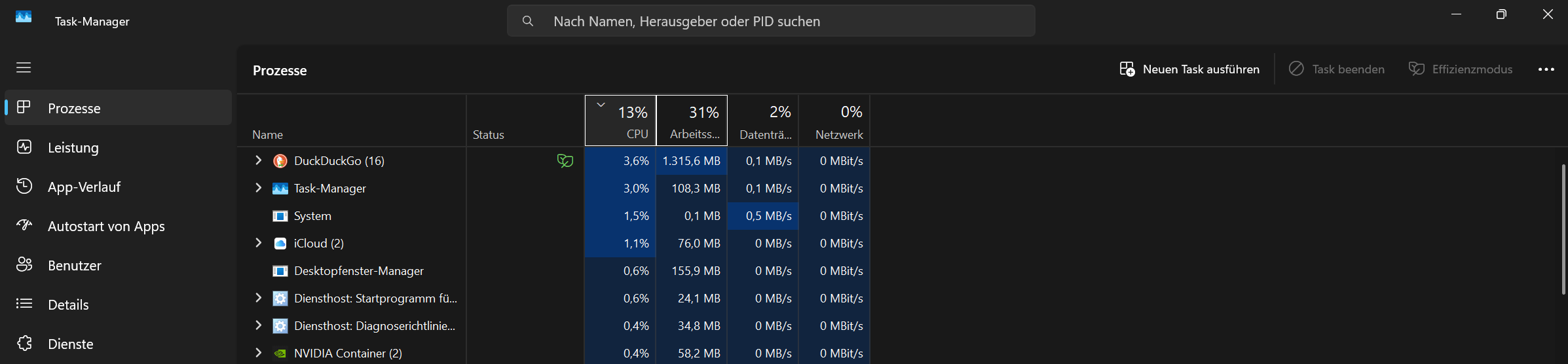This screenshot has width=1568, height=364.
Task: Click the Dienste puzzle icon
Action: coord(24,343)
